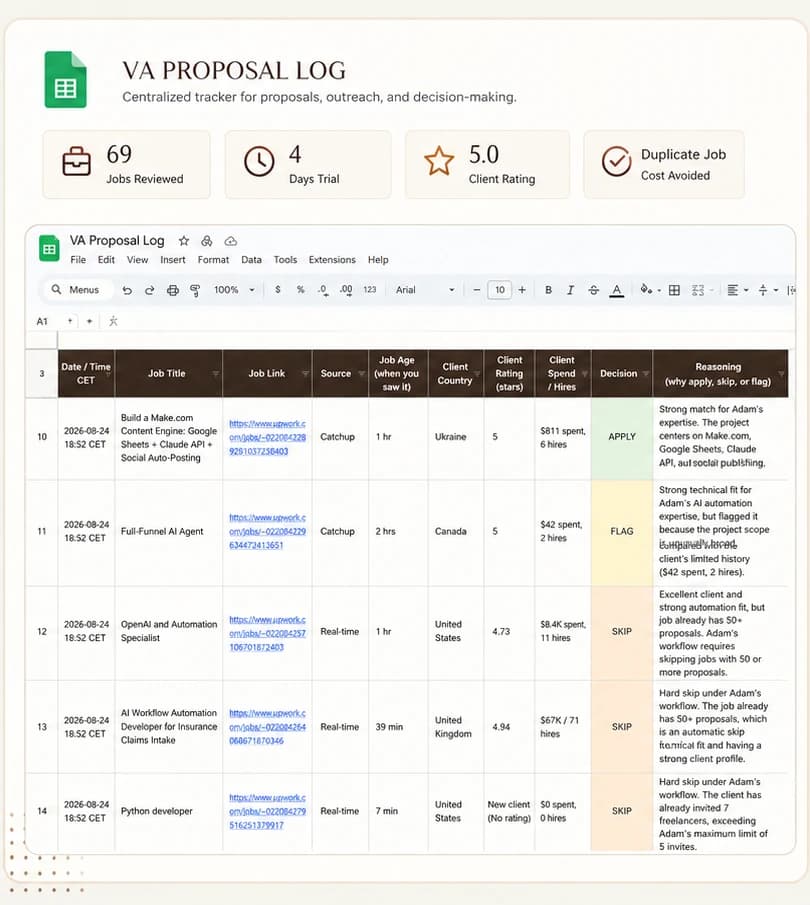Open the Extensions menu
This screenshot has width=810, height=905.
(332, 260)
